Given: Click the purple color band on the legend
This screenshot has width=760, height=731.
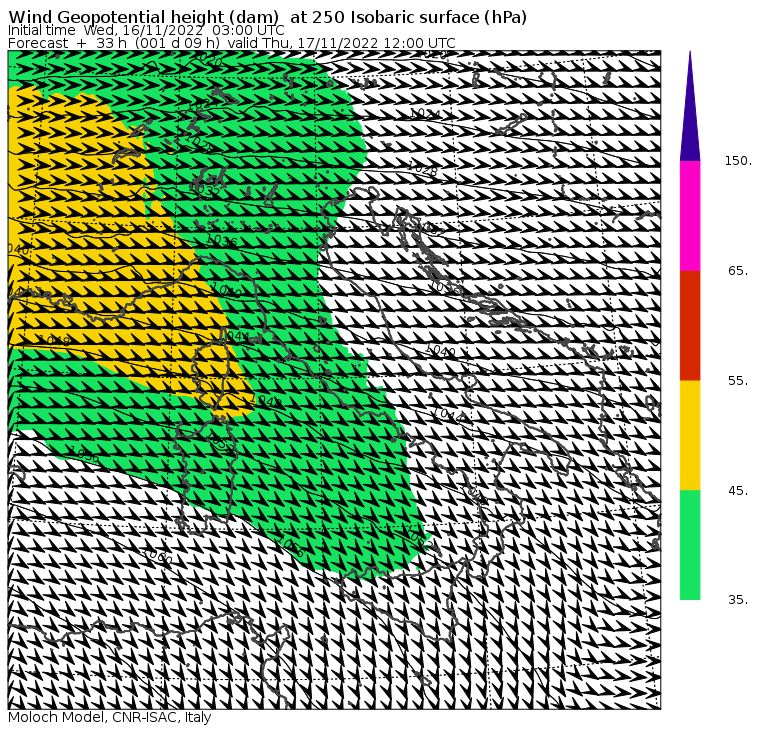Looking at the screenshot, I should (690, 116).
